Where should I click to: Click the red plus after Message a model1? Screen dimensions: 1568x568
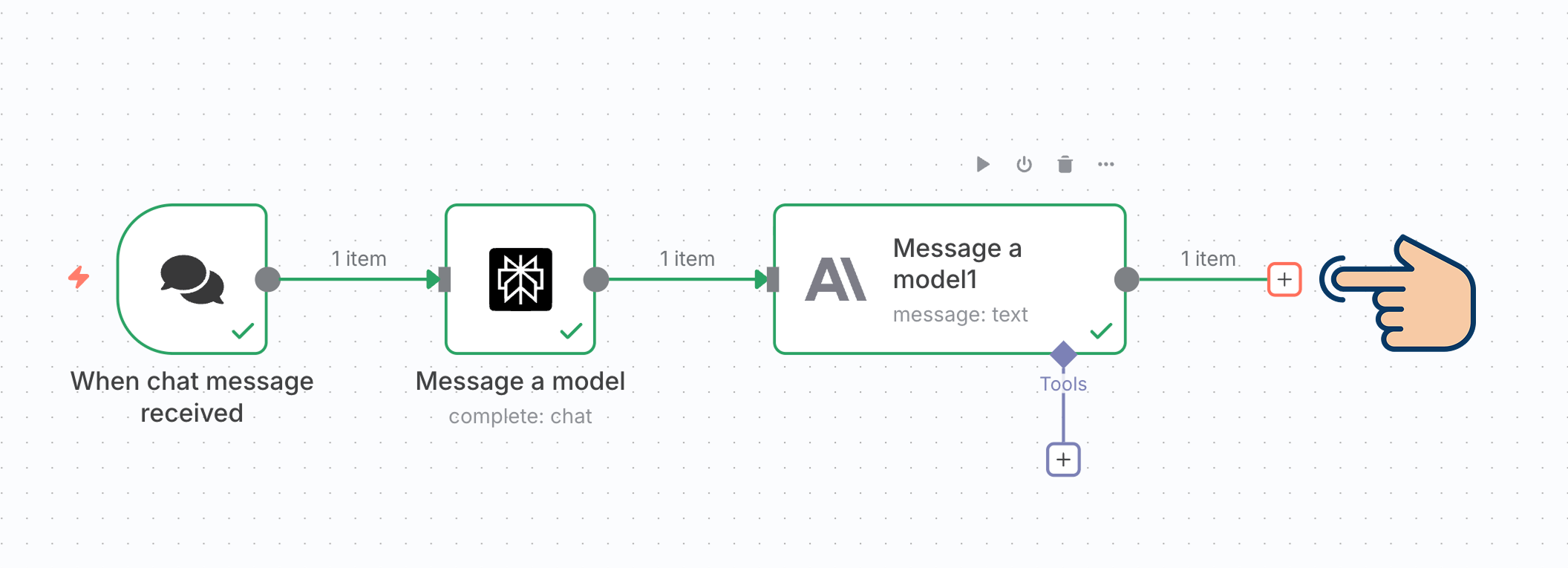pyautogui.click(x=1284, y=280)
